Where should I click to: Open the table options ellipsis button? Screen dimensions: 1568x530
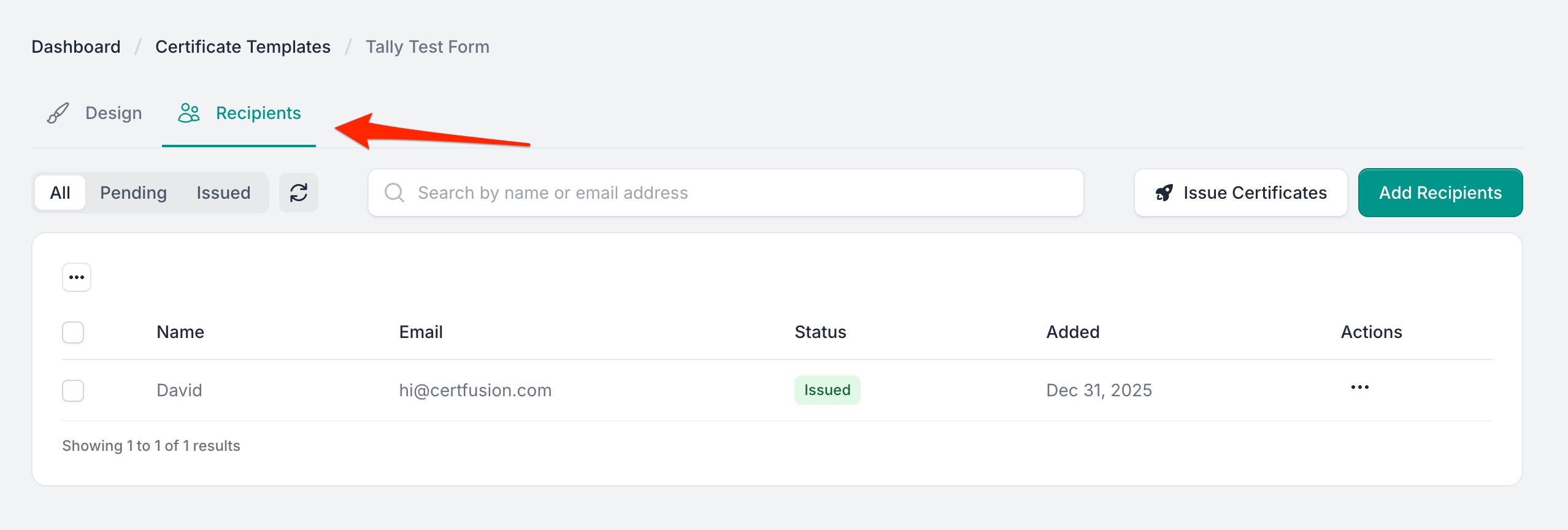tap(77, 277)
